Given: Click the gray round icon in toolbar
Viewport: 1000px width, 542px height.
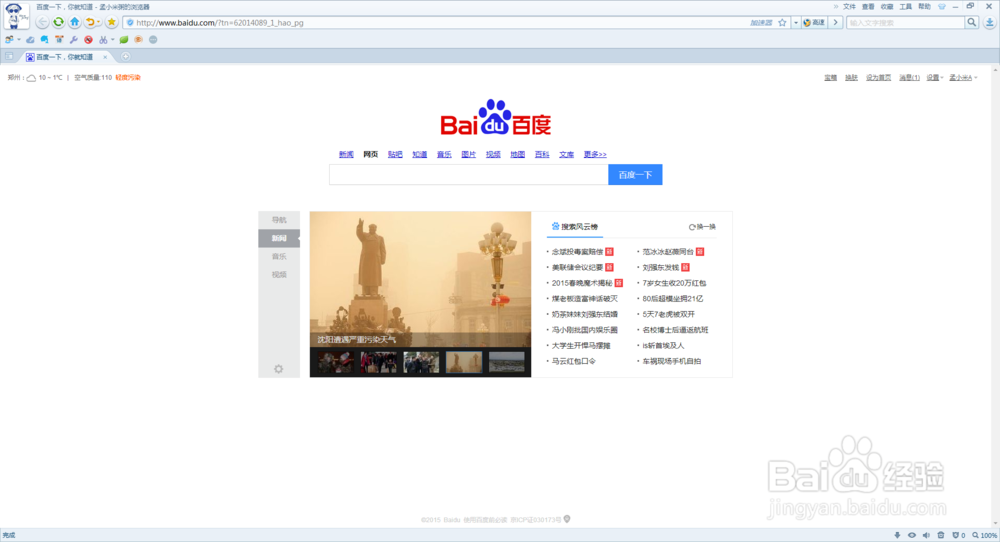Looking at the screenshot, I should coord(153,40).
